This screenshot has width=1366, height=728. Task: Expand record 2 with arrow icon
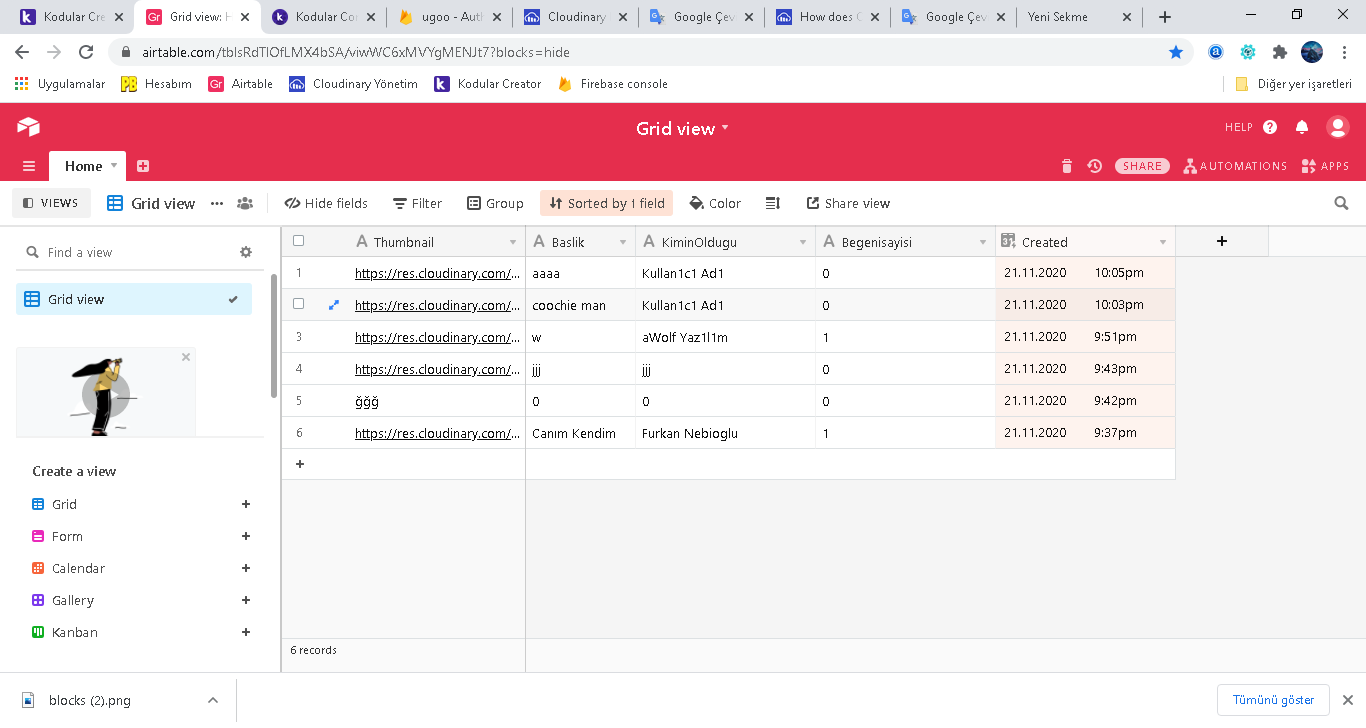pyautogui.click(x=334, y=305)
